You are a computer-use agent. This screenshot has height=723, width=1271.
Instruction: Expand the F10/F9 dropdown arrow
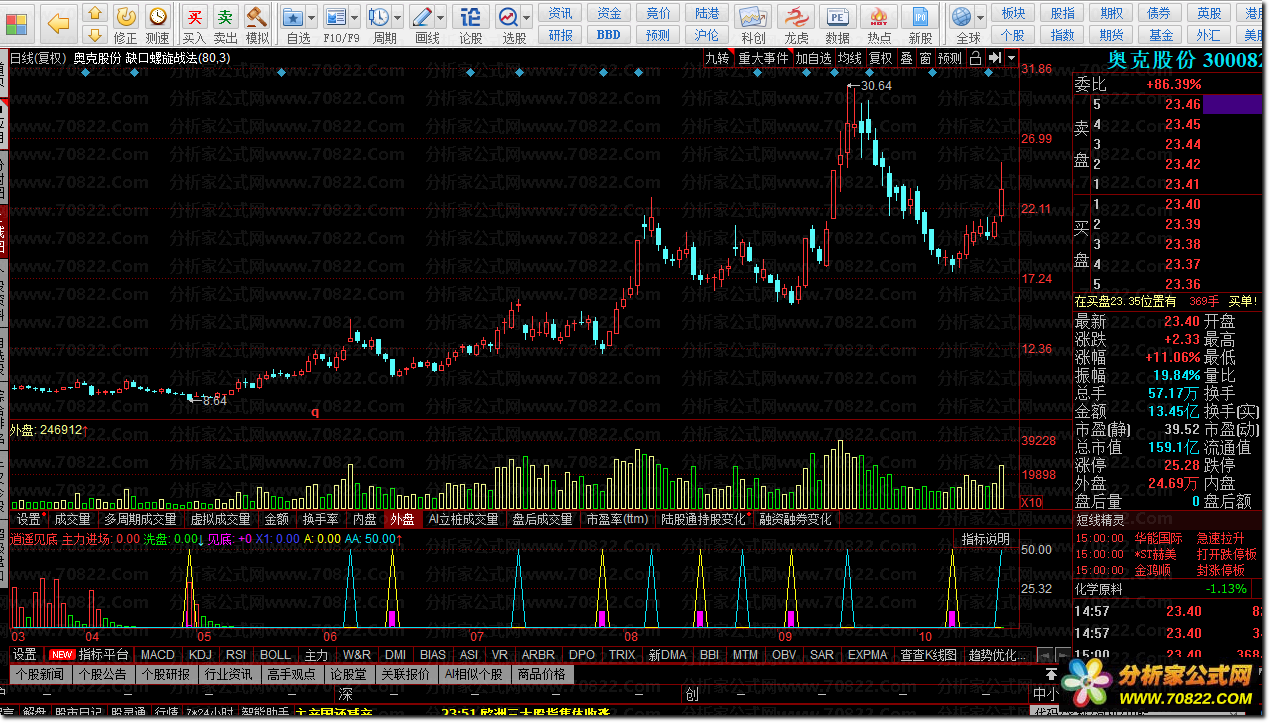pos(357,17)
